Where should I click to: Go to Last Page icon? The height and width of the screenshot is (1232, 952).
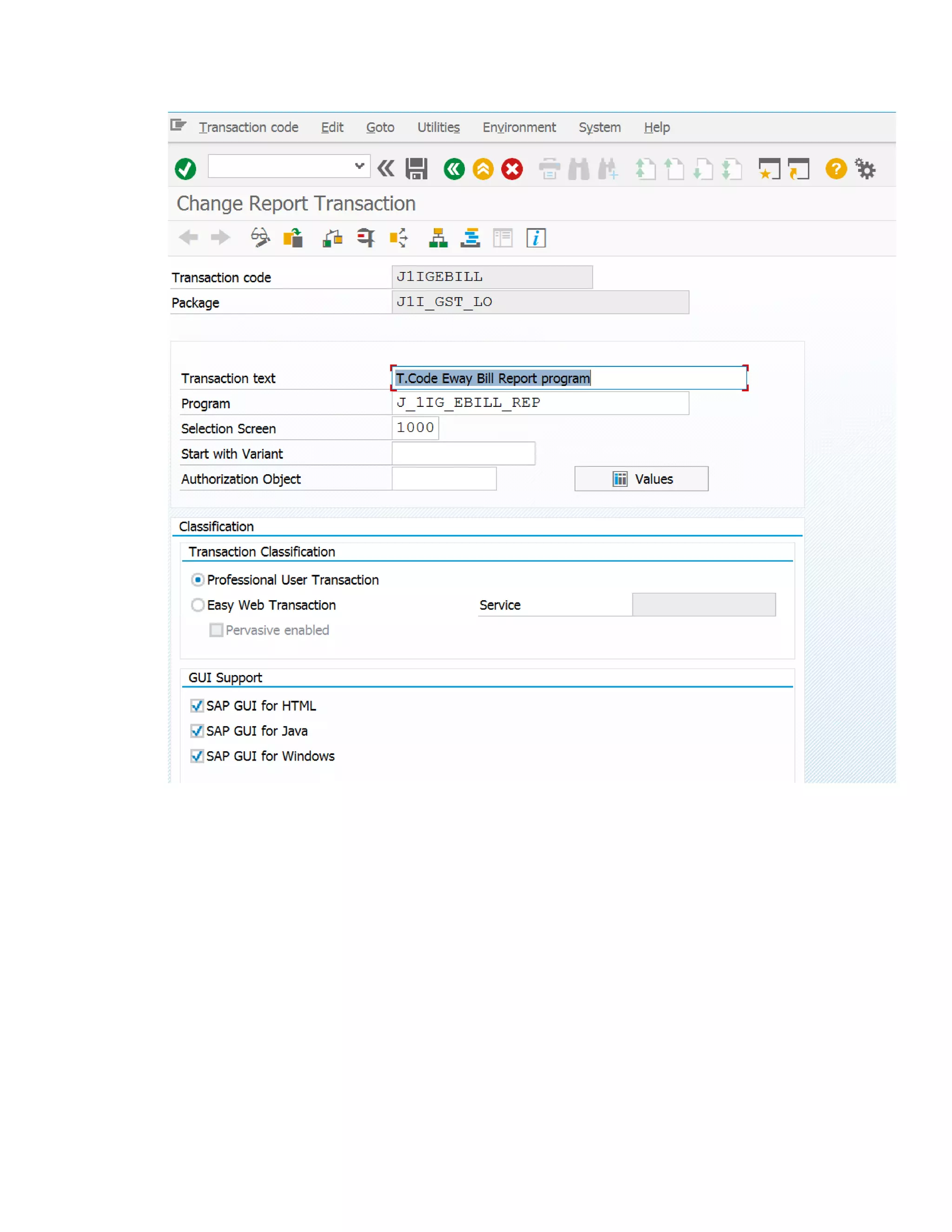coord(732,169)
